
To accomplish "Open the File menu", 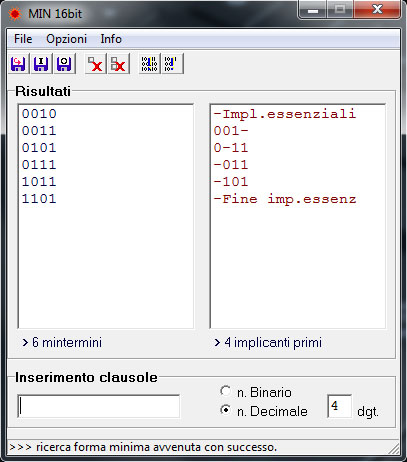I will click(x=23, y=39).
